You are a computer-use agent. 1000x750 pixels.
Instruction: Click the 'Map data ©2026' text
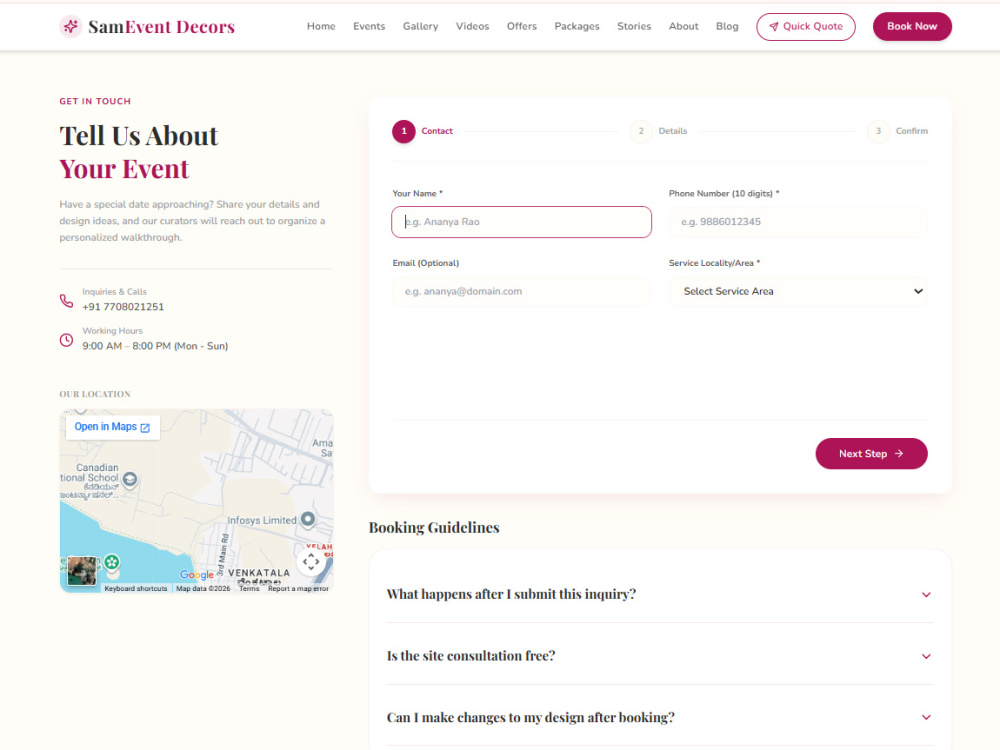coord(203,589)
